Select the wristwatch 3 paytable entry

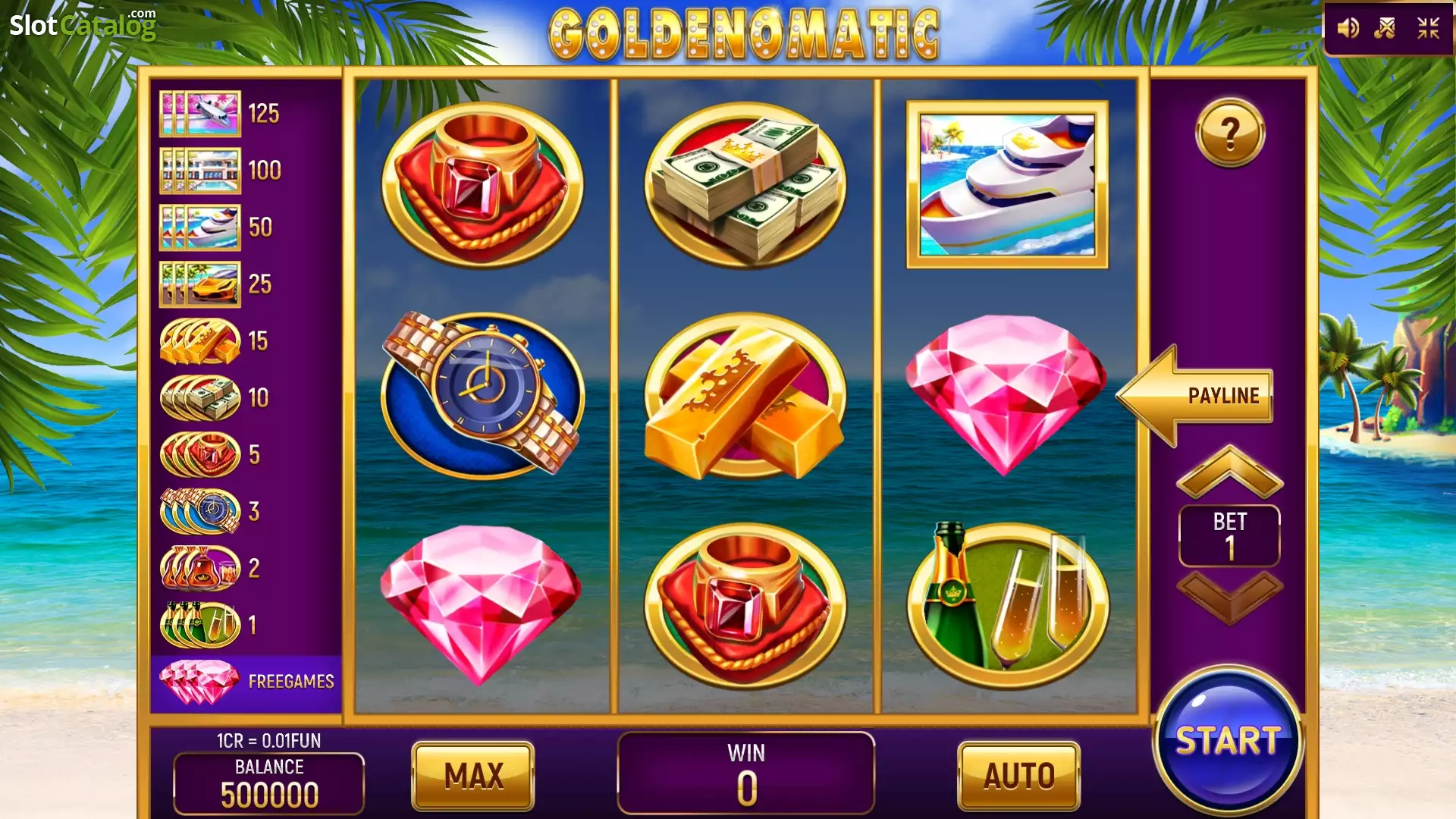[211, 511]
